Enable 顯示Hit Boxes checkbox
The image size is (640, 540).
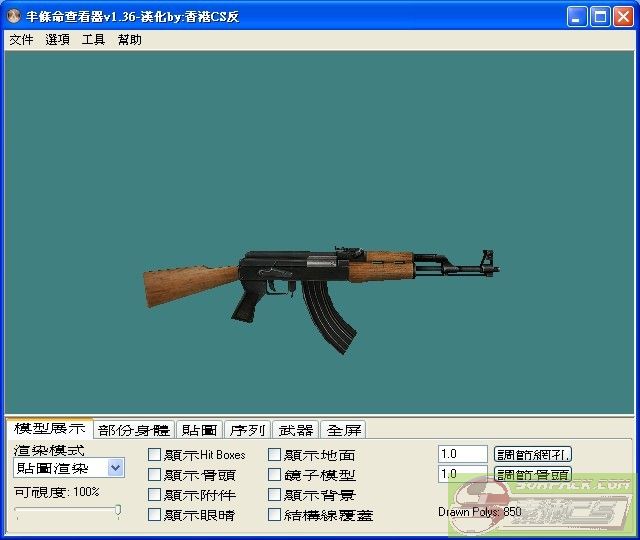pyautogui.click(x=154, y=455)
